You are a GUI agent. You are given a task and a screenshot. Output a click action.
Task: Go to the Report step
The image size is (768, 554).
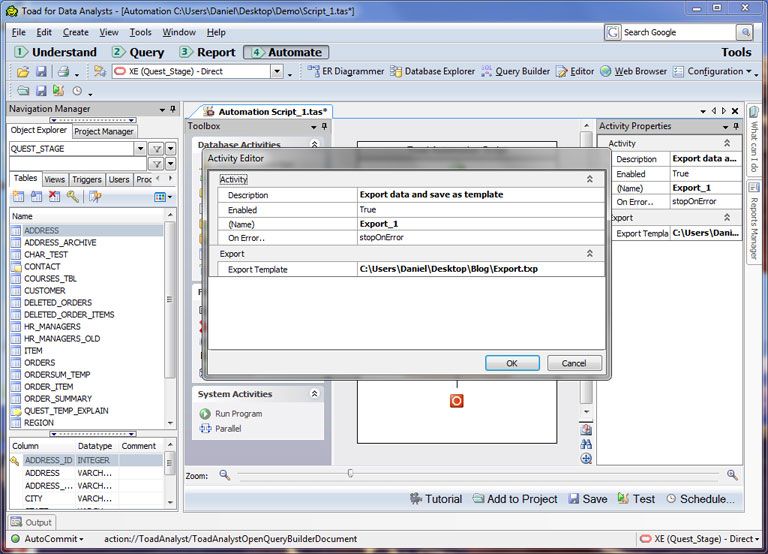tap(207, 52)
